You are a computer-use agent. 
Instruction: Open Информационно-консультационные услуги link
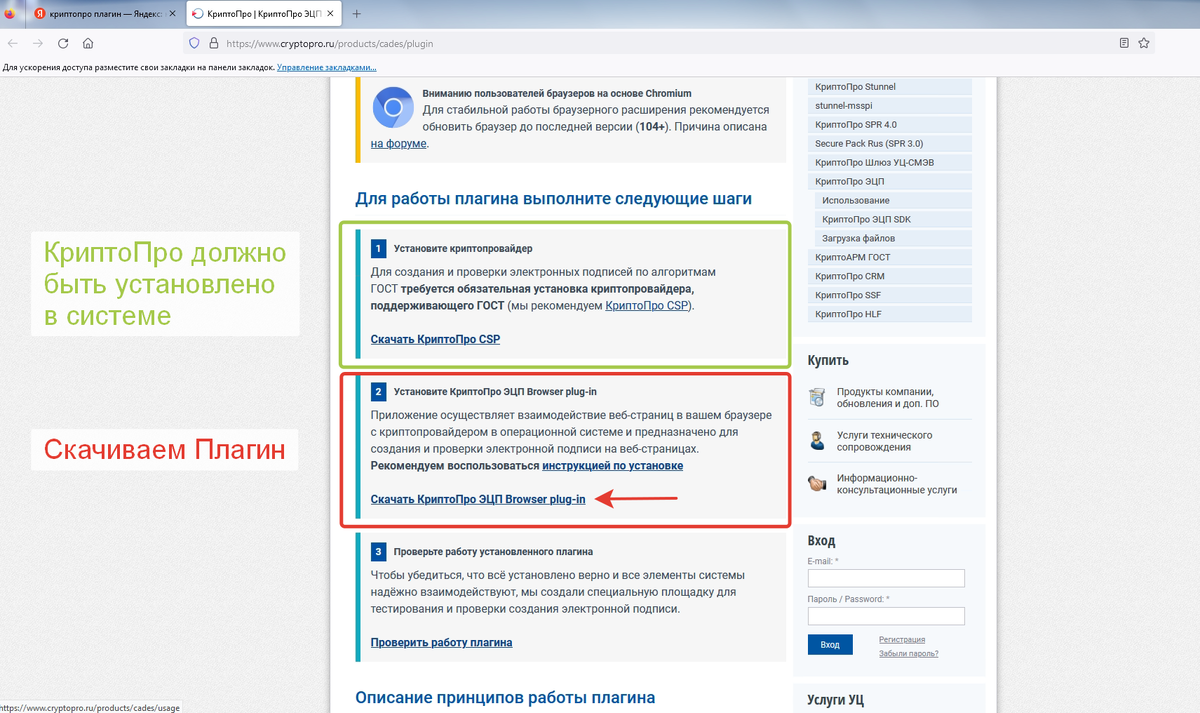point(897,484)
